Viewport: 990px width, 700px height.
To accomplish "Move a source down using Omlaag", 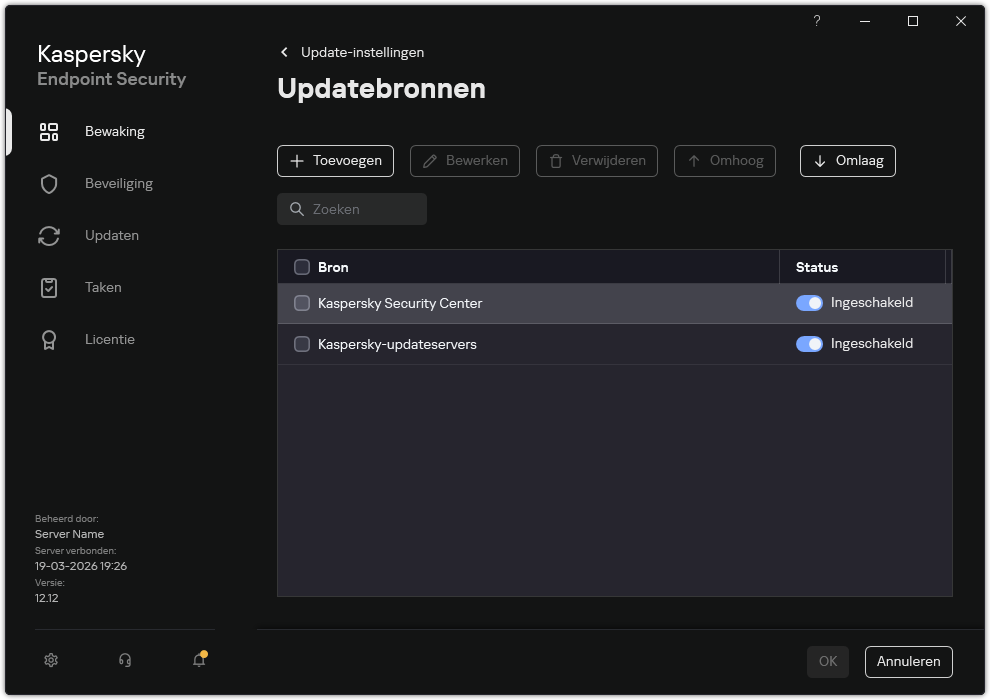I will click(x=847, y=160).
